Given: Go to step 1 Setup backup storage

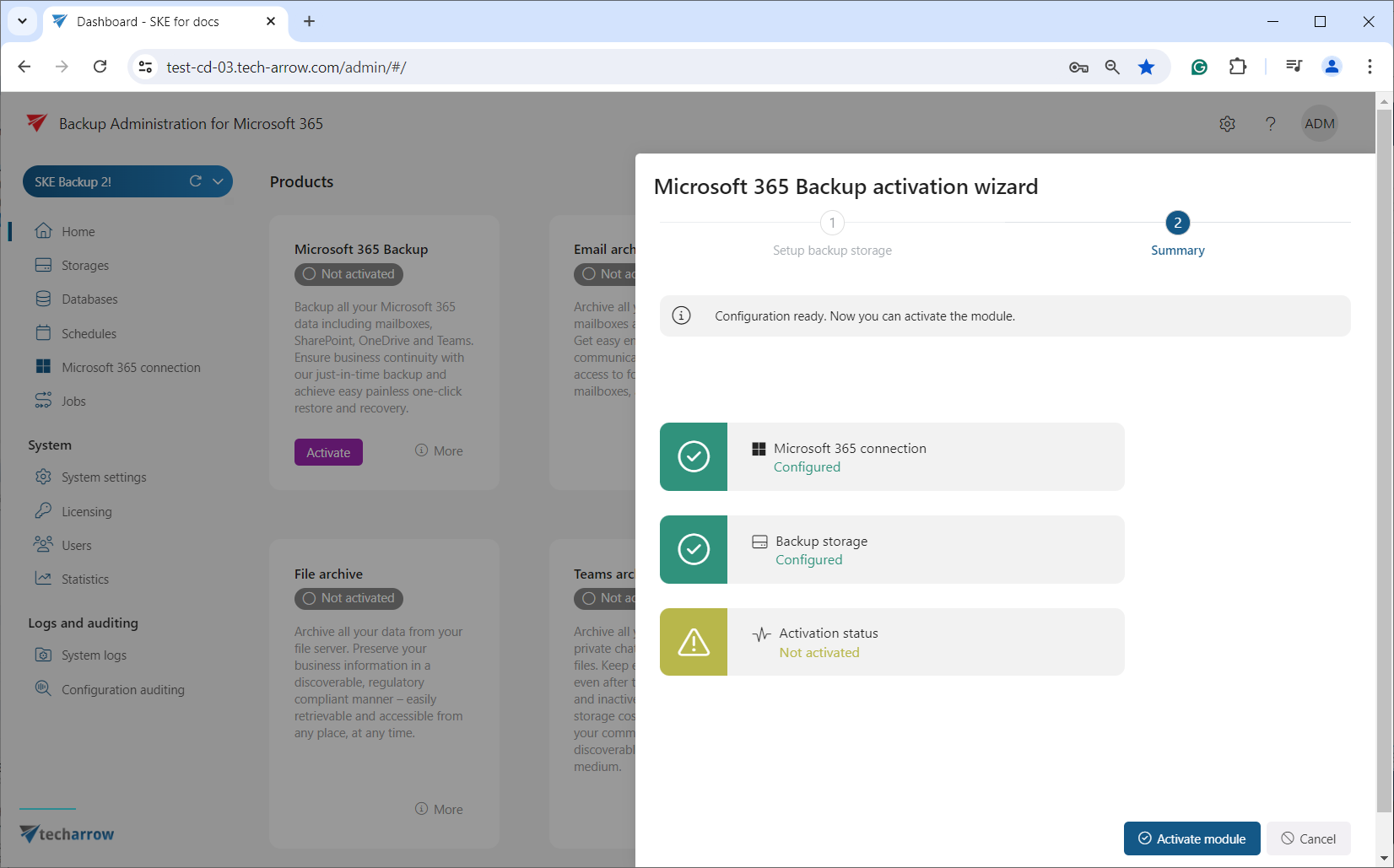Looking at the screenshot, I should 832,224.
